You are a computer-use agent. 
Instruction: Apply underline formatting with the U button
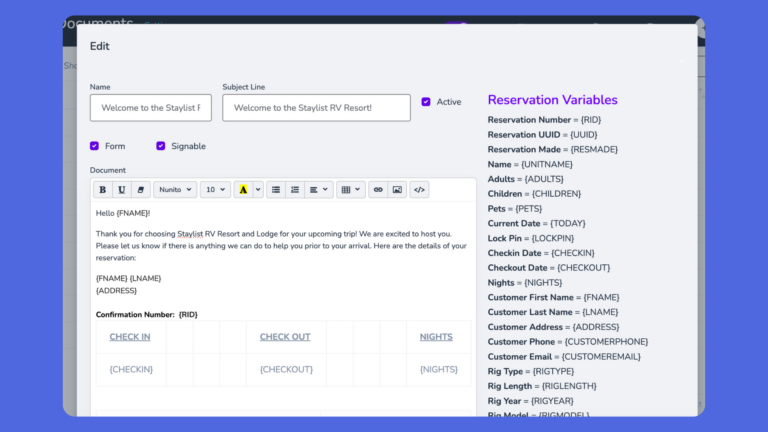121,190
